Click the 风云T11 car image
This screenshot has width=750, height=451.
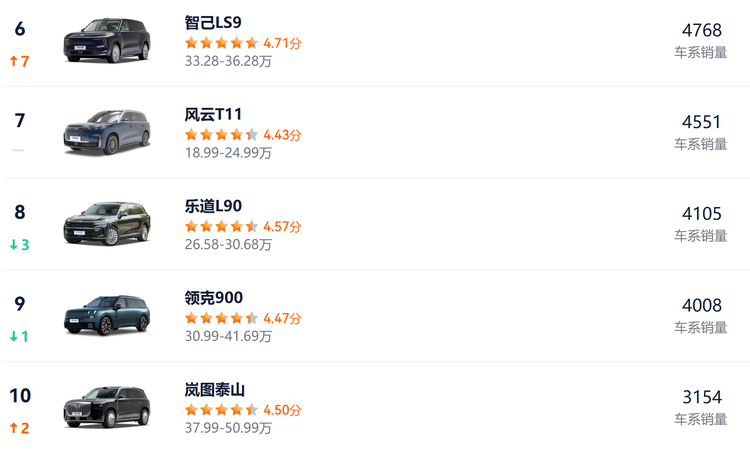click(x=107, y=133)
